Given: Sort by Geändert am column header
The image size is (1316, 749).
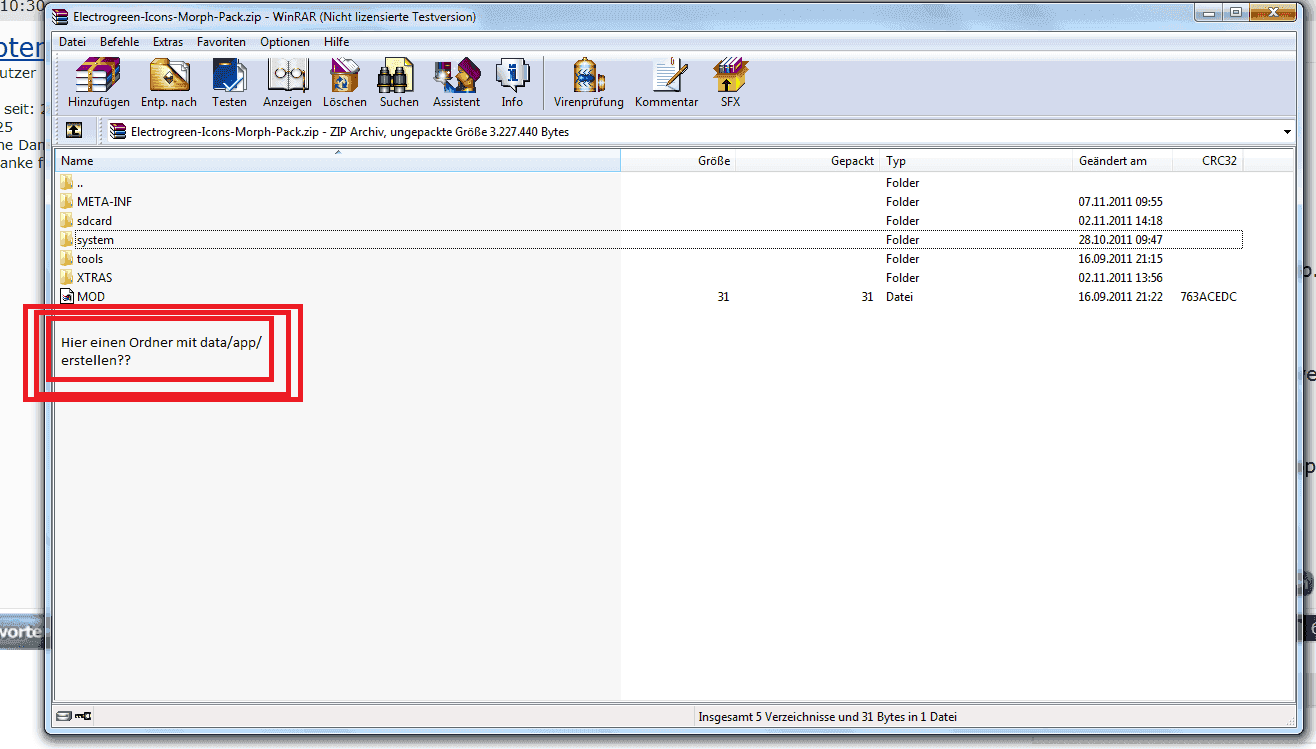Looking at the screenshot, I should click(1121, 161).
